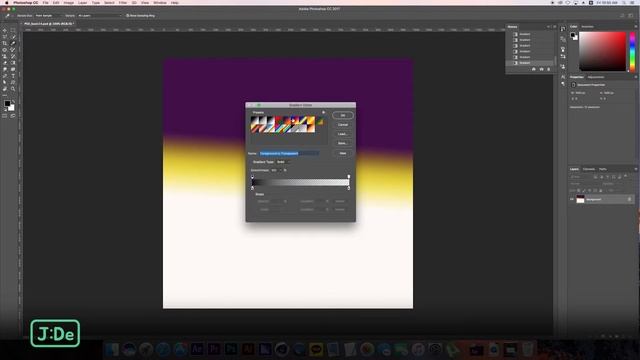Image resolution: width=640 pixels, height=360 pixels.
Task: Open the layer blend mode dropdown
Action: coord(584,184)
